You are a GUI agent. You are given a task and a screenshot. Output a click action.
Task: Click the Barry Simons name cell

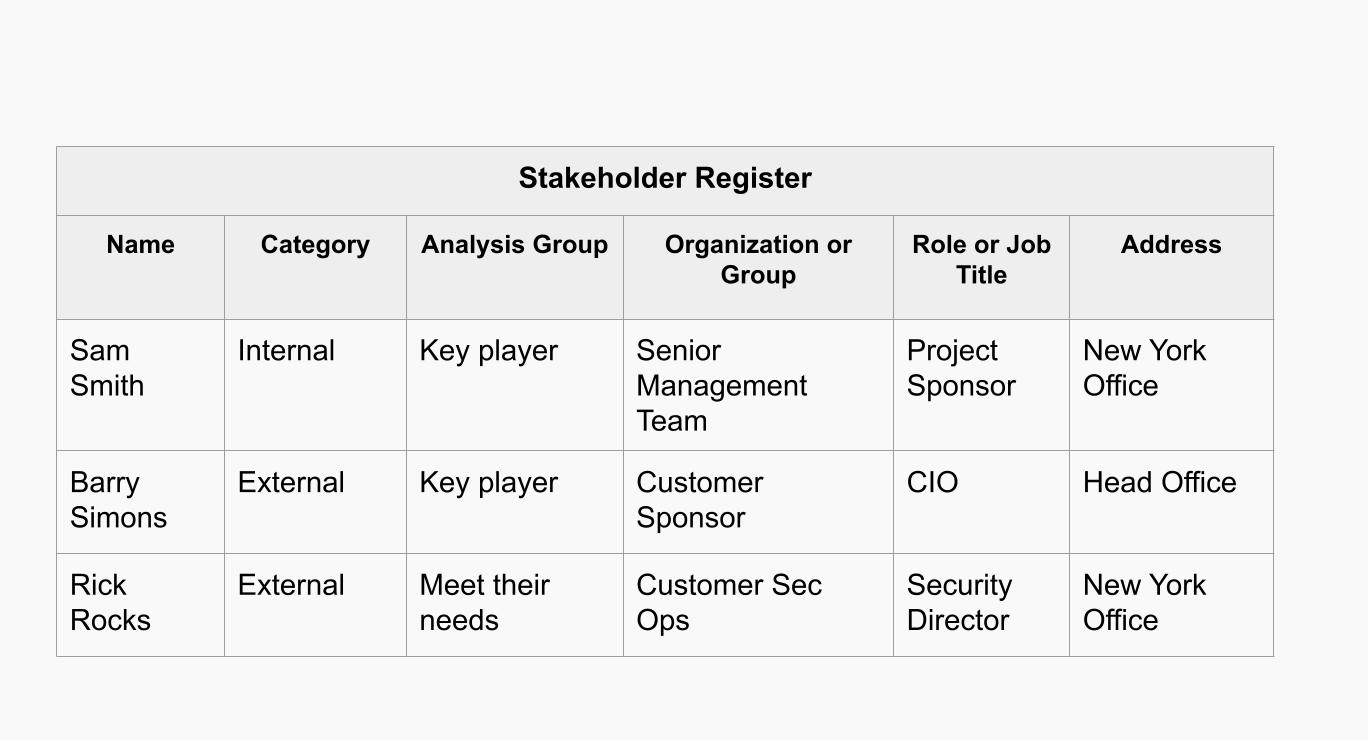click(118, 500)
